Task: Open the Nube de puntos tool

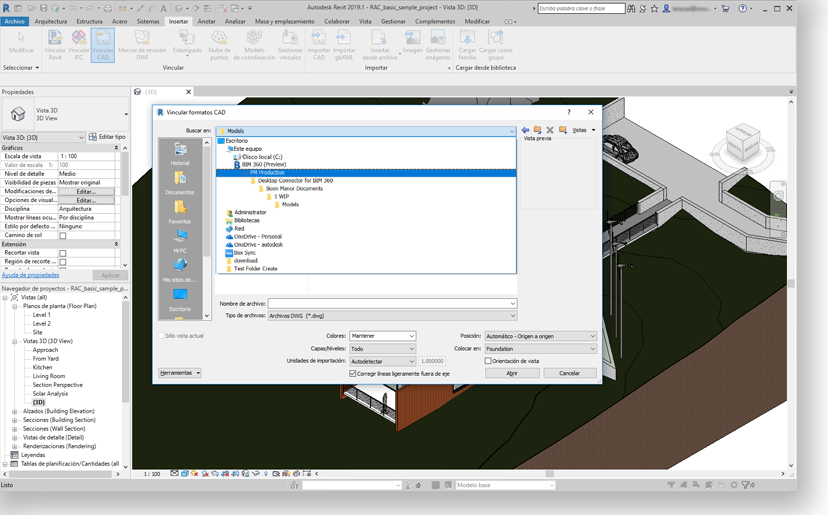Action: pyautogui.click(x=219, y=44)
